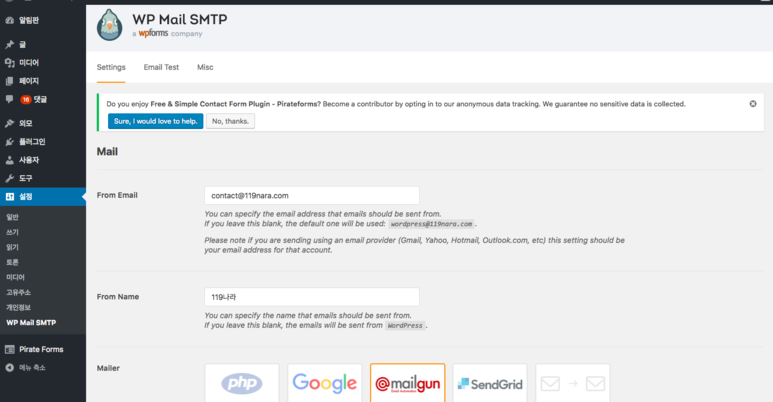Open 읽기 reading settings submenu
Screen dimensions: 773x402
point(12,247)
